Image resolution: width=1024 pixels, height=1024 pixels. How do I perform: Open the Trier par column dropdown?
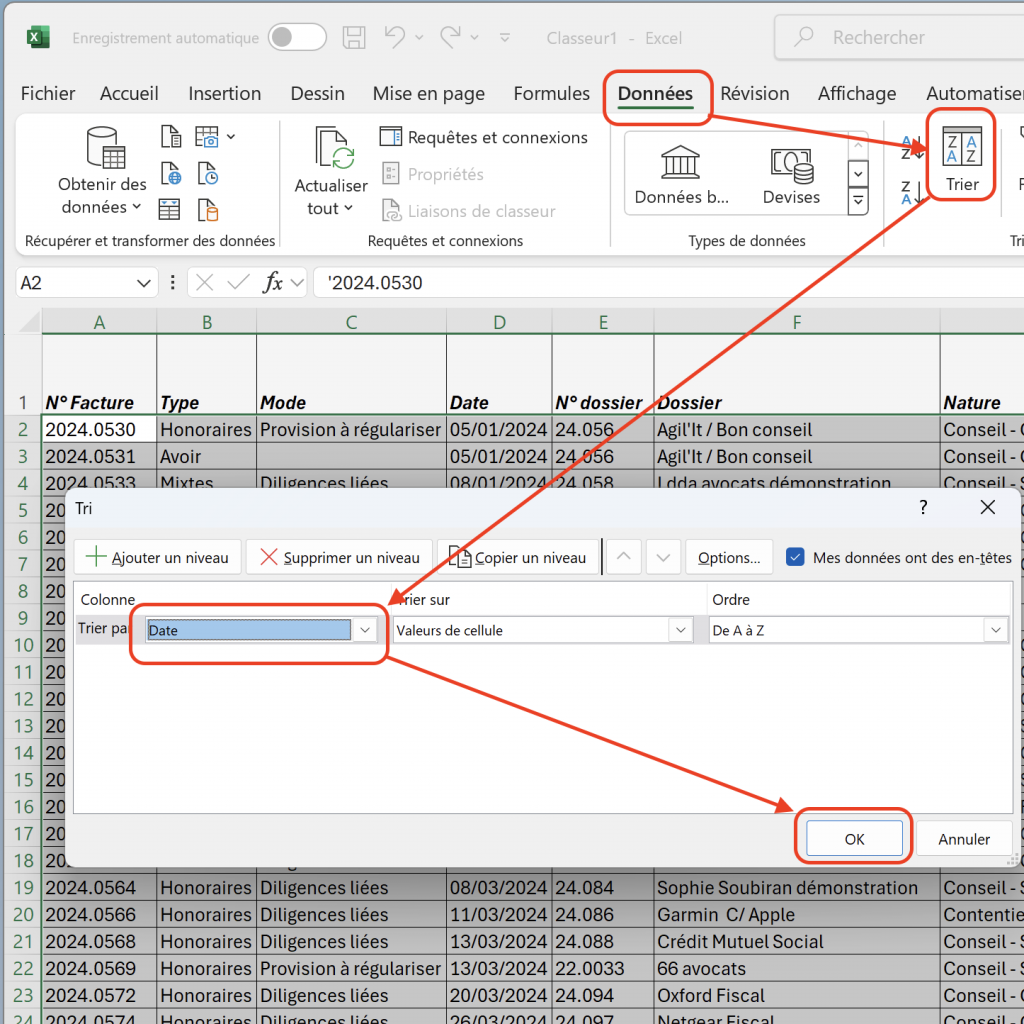click(365, 630)
